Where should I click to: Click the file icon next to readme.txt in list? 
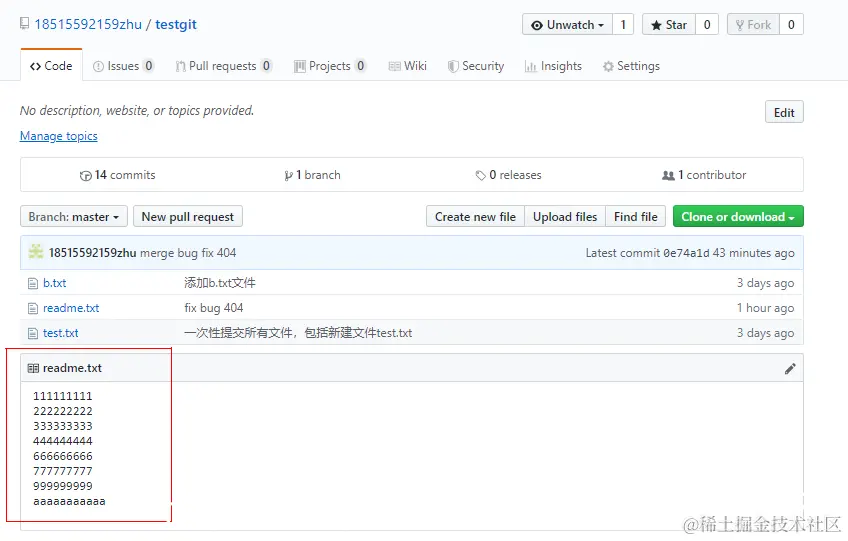(x=33, y=308)
